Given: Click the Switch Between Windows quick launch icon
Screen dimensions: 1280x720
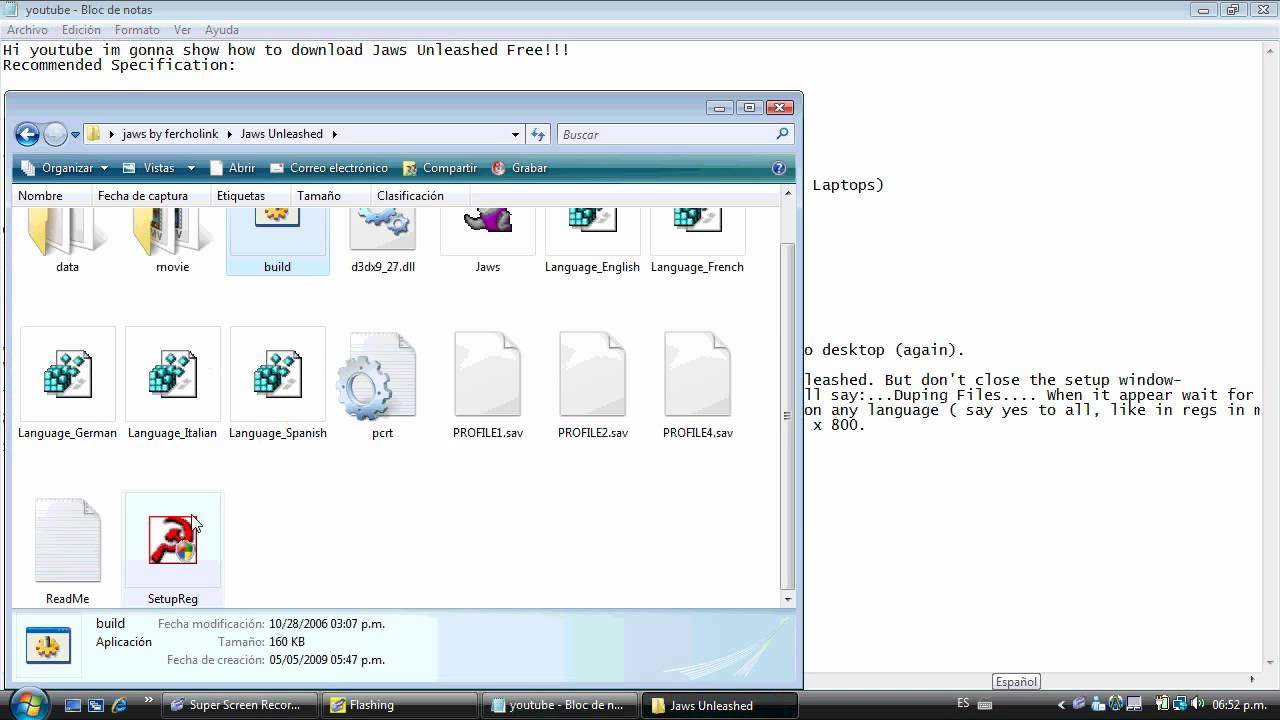Looking at the screenshot, I should [x=96, y=705].
